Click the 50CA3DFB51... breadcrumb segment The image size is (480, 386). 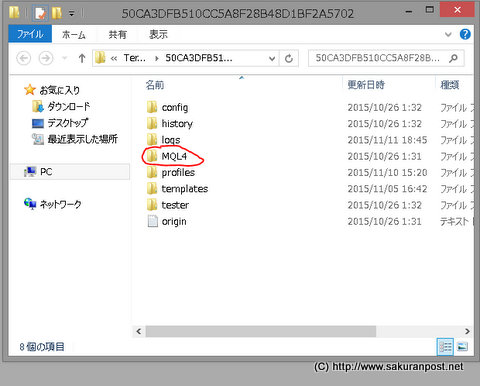pyautogui.click(x=199, y=58)
